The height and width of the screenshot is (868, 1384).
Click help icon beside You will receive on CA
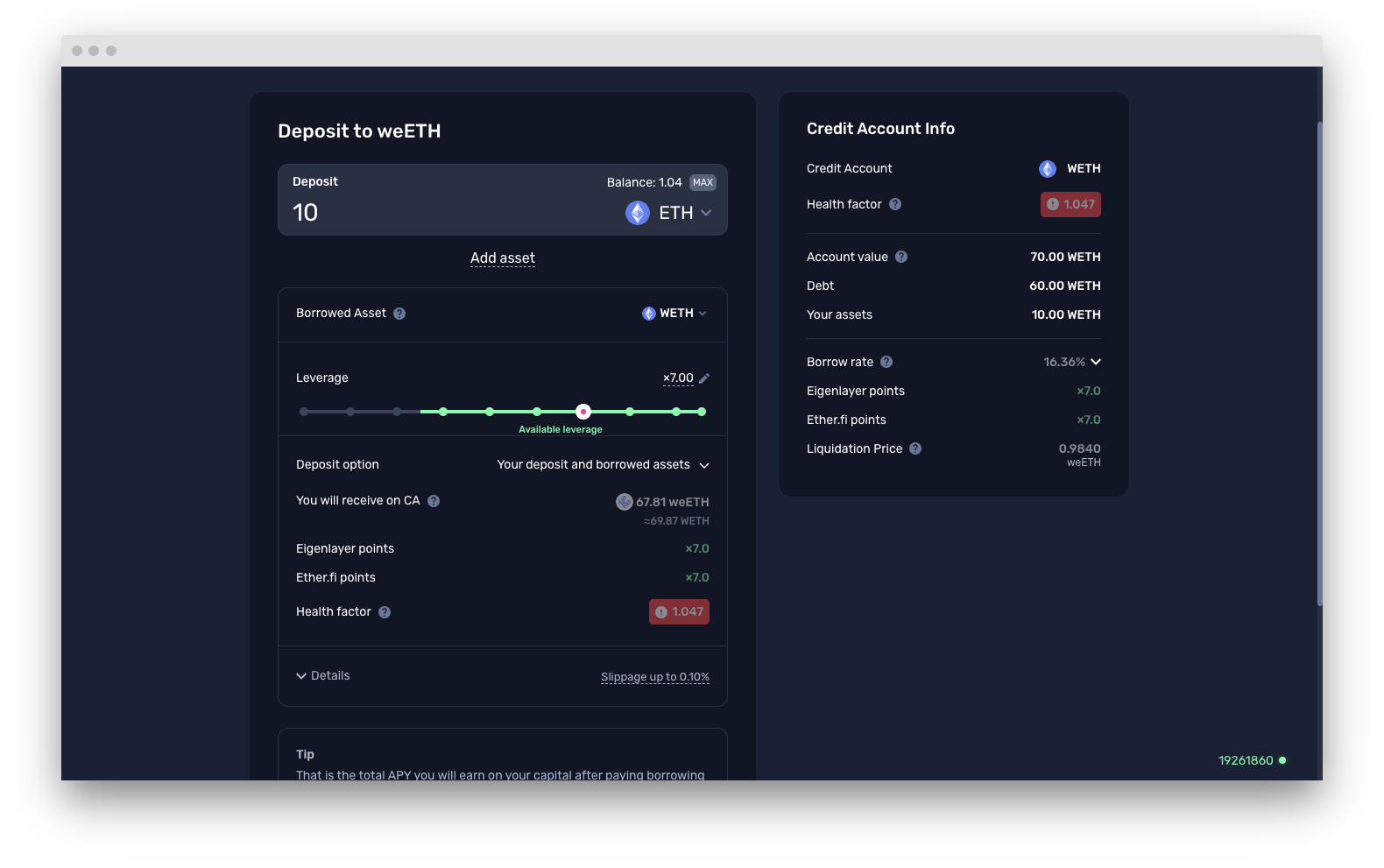(x=434, y=501)
